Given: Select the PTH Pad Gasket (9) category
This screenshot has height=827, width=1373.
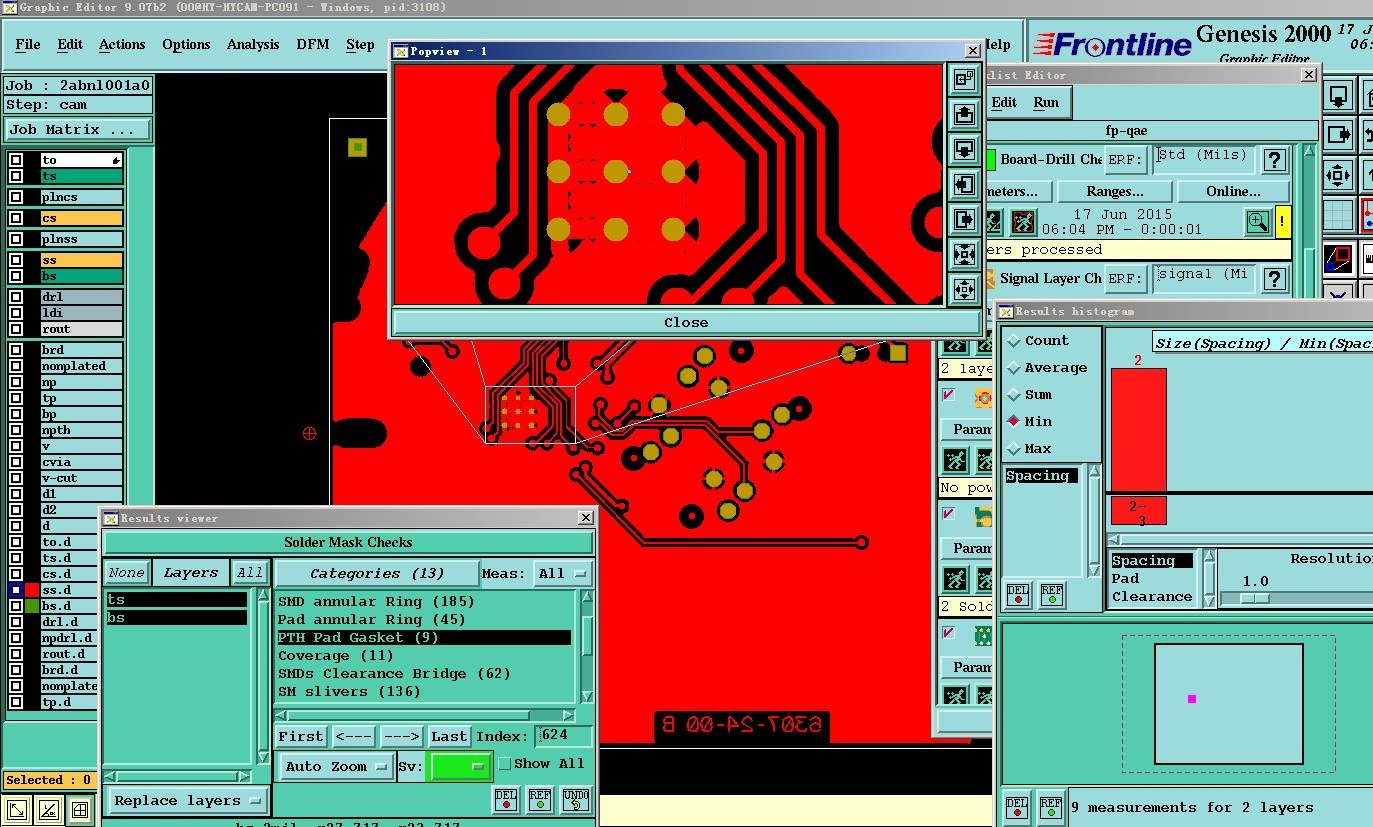Looking at the screenshot, I should click(x=424, y=638).
